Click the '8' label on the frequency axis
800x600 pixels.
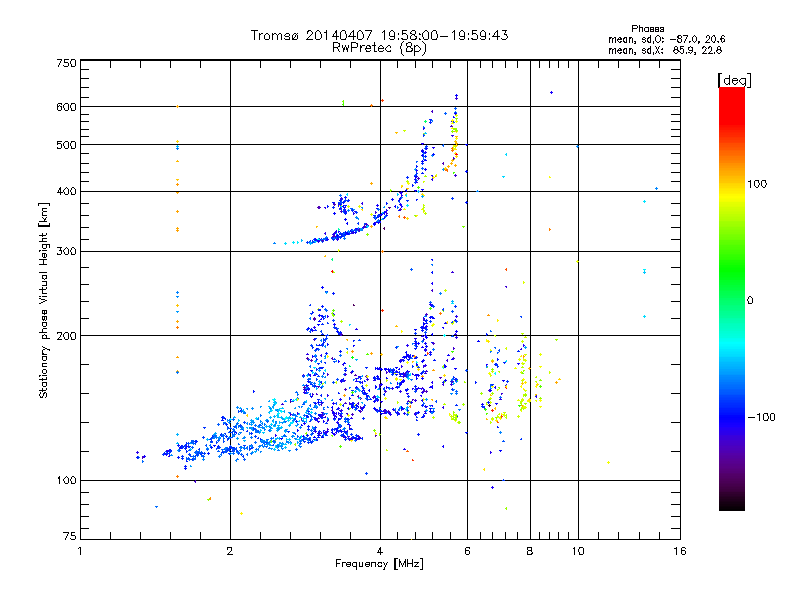pyautogui.click(x=530, y=551)
